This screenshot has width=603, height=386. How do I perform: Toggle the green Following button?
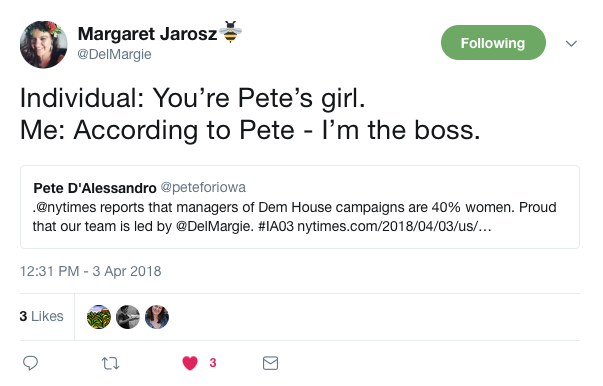[493, 43]
